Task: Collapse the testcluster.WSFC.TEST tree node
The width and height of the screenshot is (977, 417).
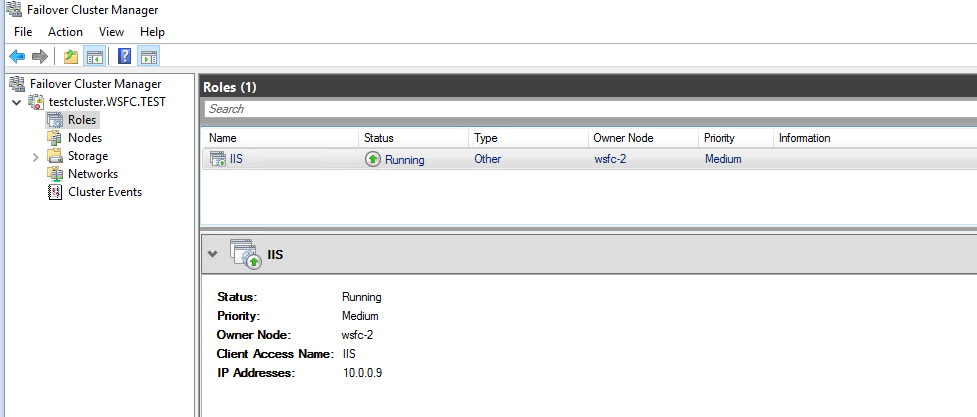Action: (16, 102)
